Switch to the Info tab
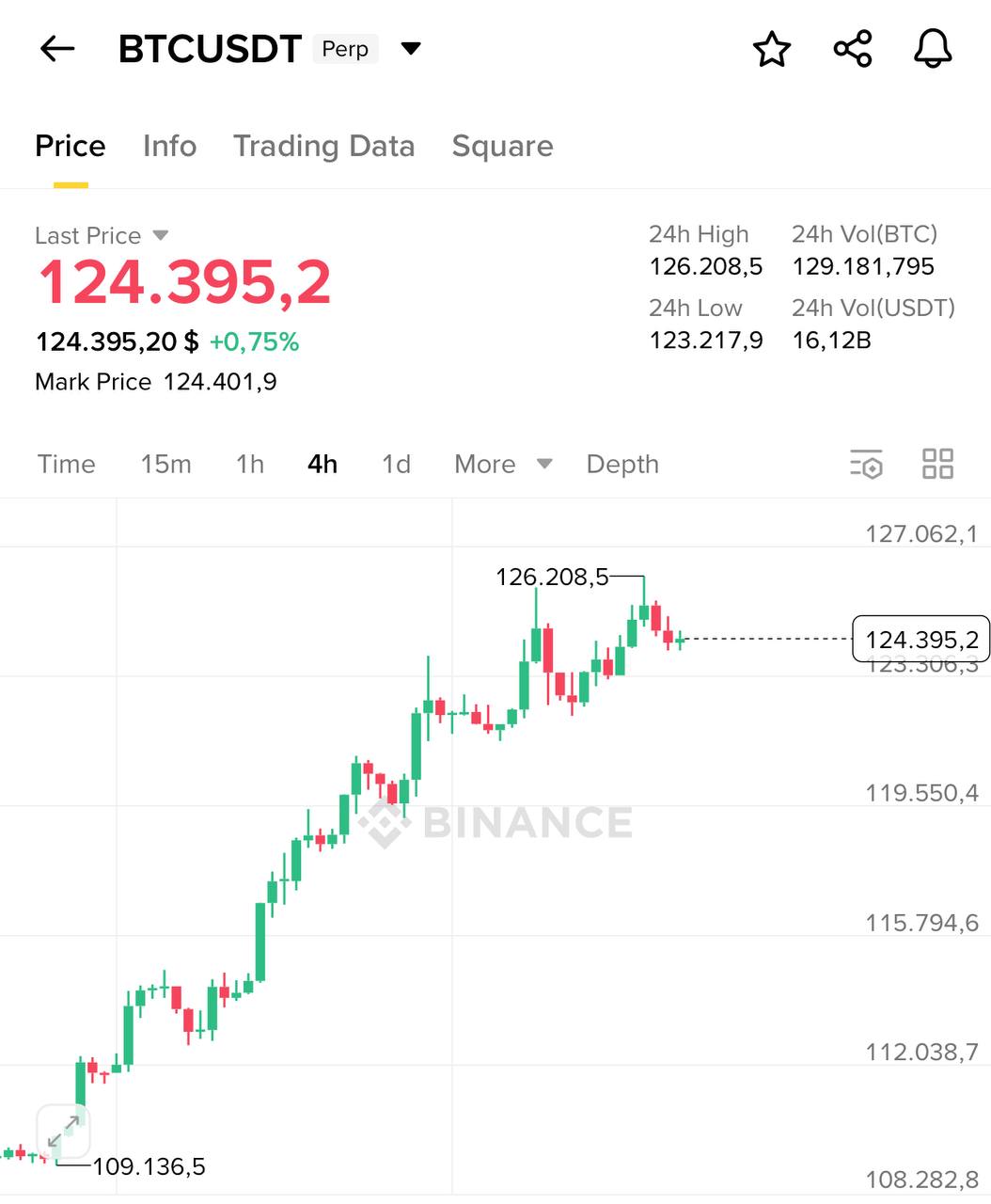The height and width of the screenshot is (1204, 991). point(169,146)
